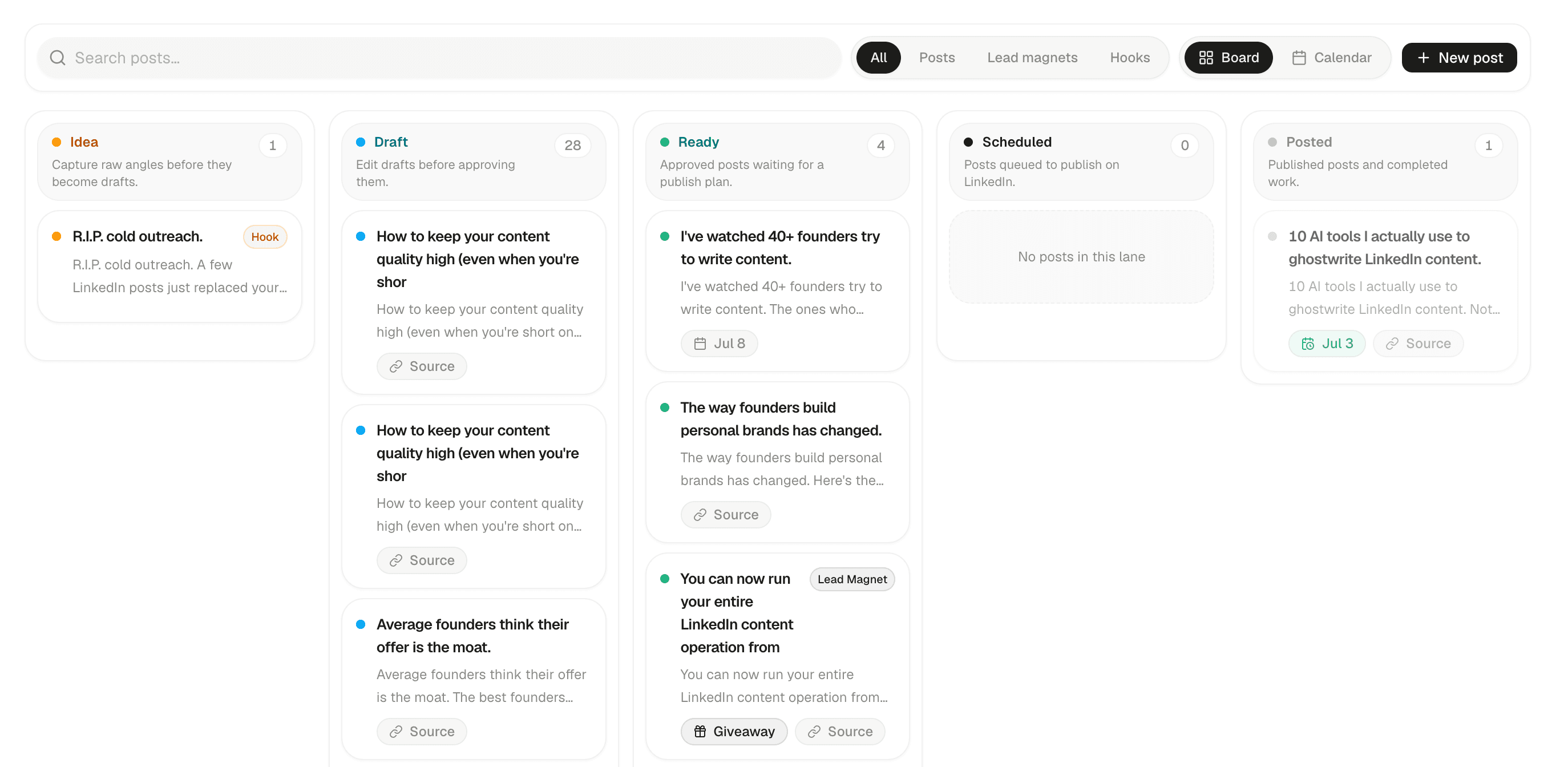Click 'No posts in this lane' placeholder

(1081, 257)
